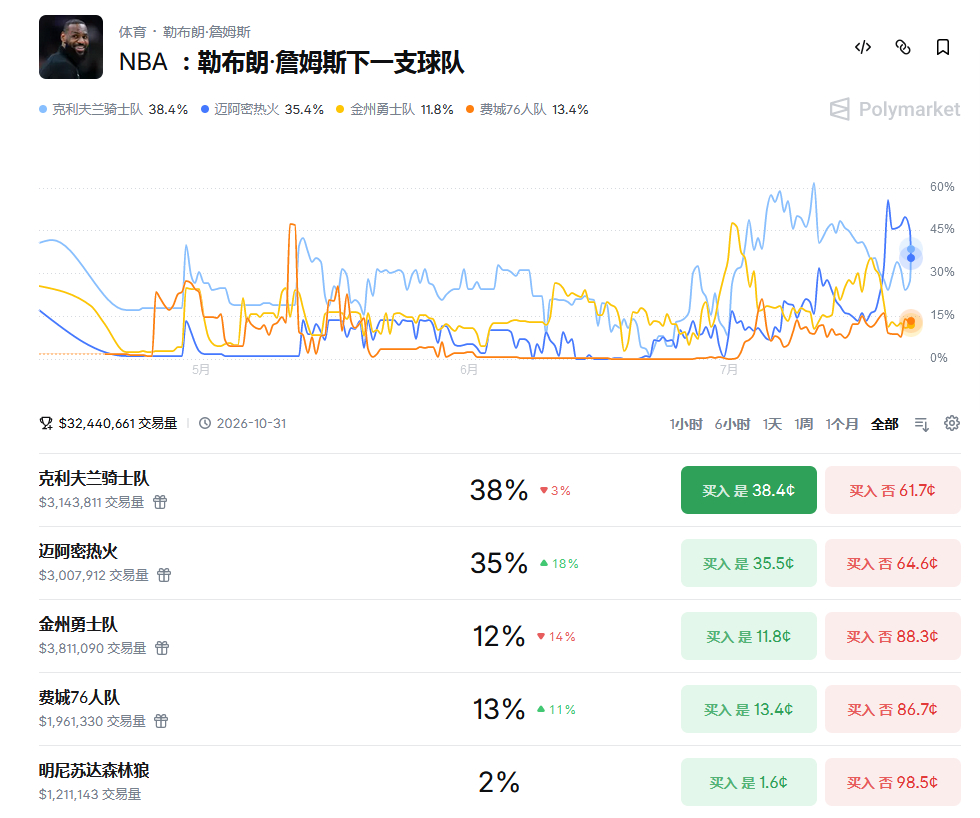Click the 38% Cavaliers probability
980x818 pixels.
click(x=499, y=491)
